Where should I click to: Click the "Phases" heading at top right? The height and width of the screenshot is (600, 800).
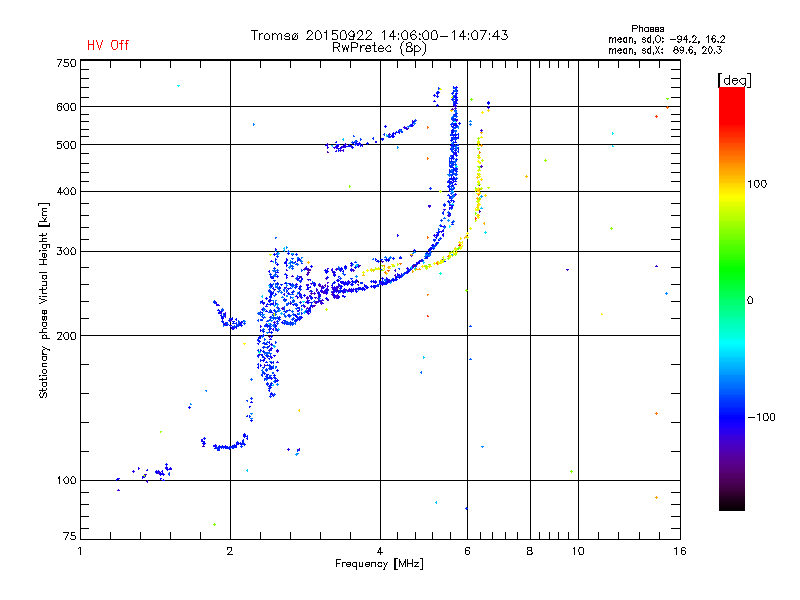[647, 29]
